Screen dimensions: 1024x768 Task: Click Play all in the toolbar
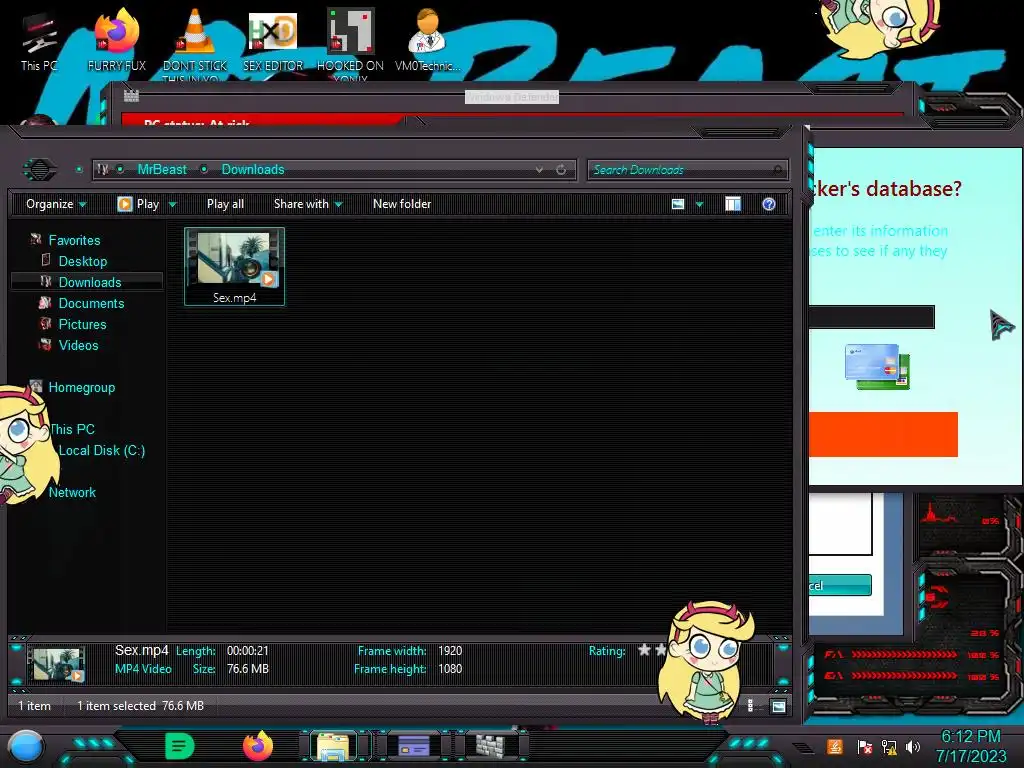[225, 204]
